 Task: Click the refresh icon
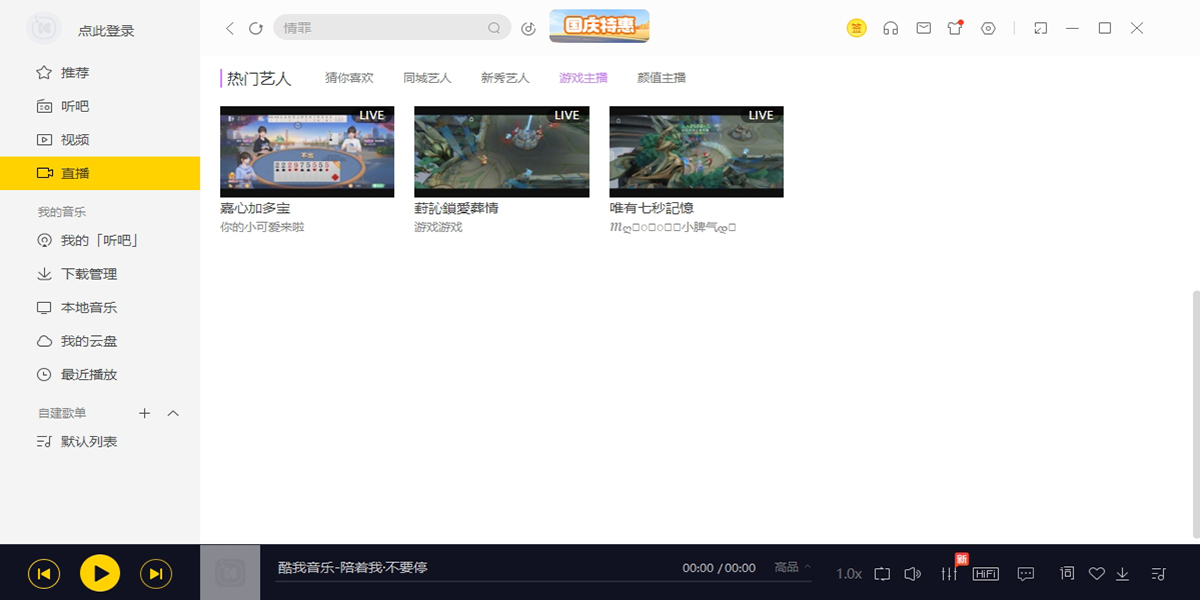(x=256, y=29)
